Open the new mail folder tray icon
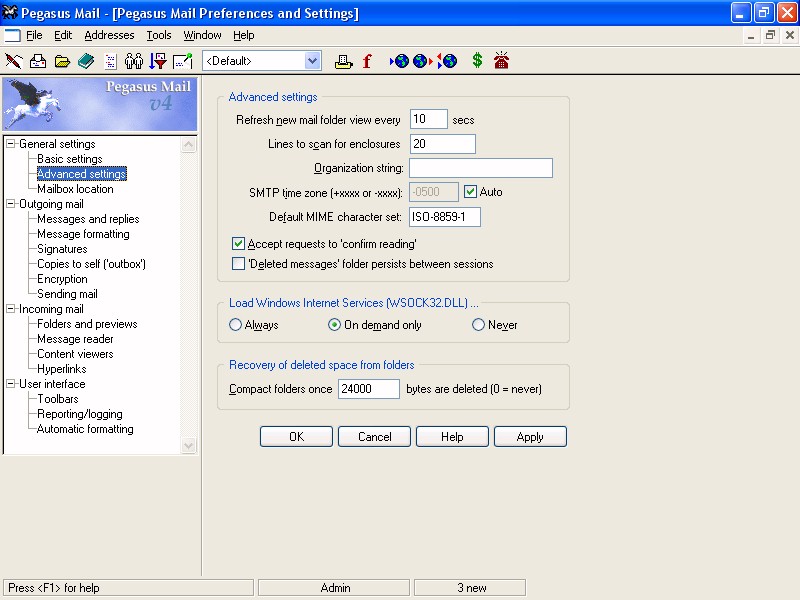Viewport: 800px width, 600px height. pyautogui.click(x=38, y=61)
